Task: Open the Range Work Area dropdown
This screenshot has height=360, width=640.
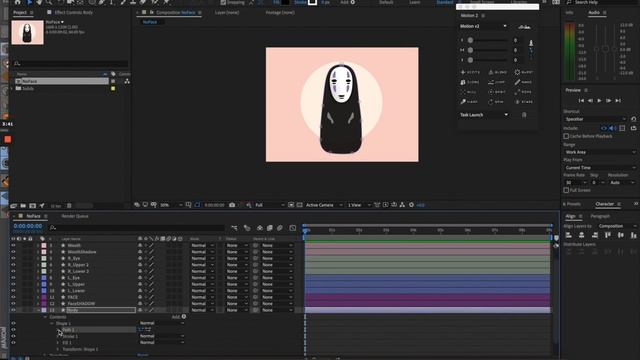Action: tap(600, 152)
